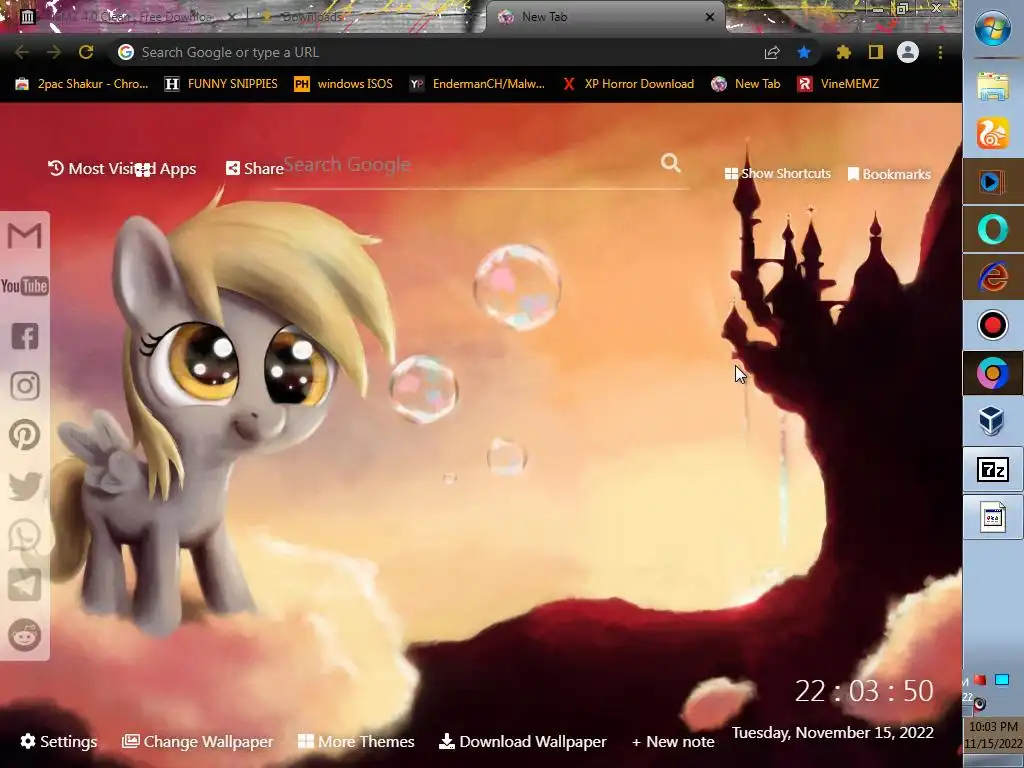Toggle Show Shortcuts

(778, 174)
